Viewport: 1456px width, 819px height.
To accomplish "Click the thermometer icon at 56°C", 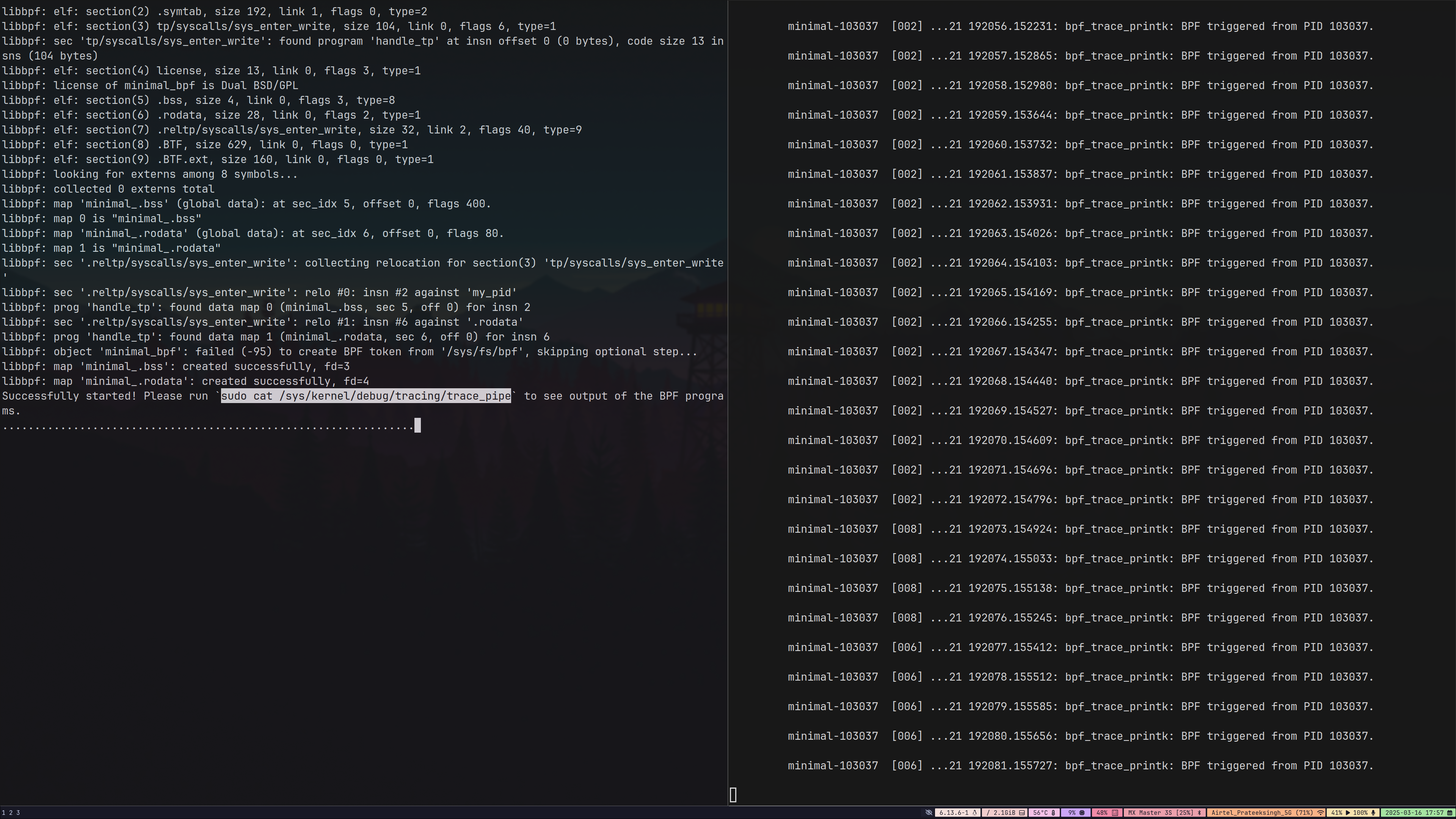I will point(1054,813).
